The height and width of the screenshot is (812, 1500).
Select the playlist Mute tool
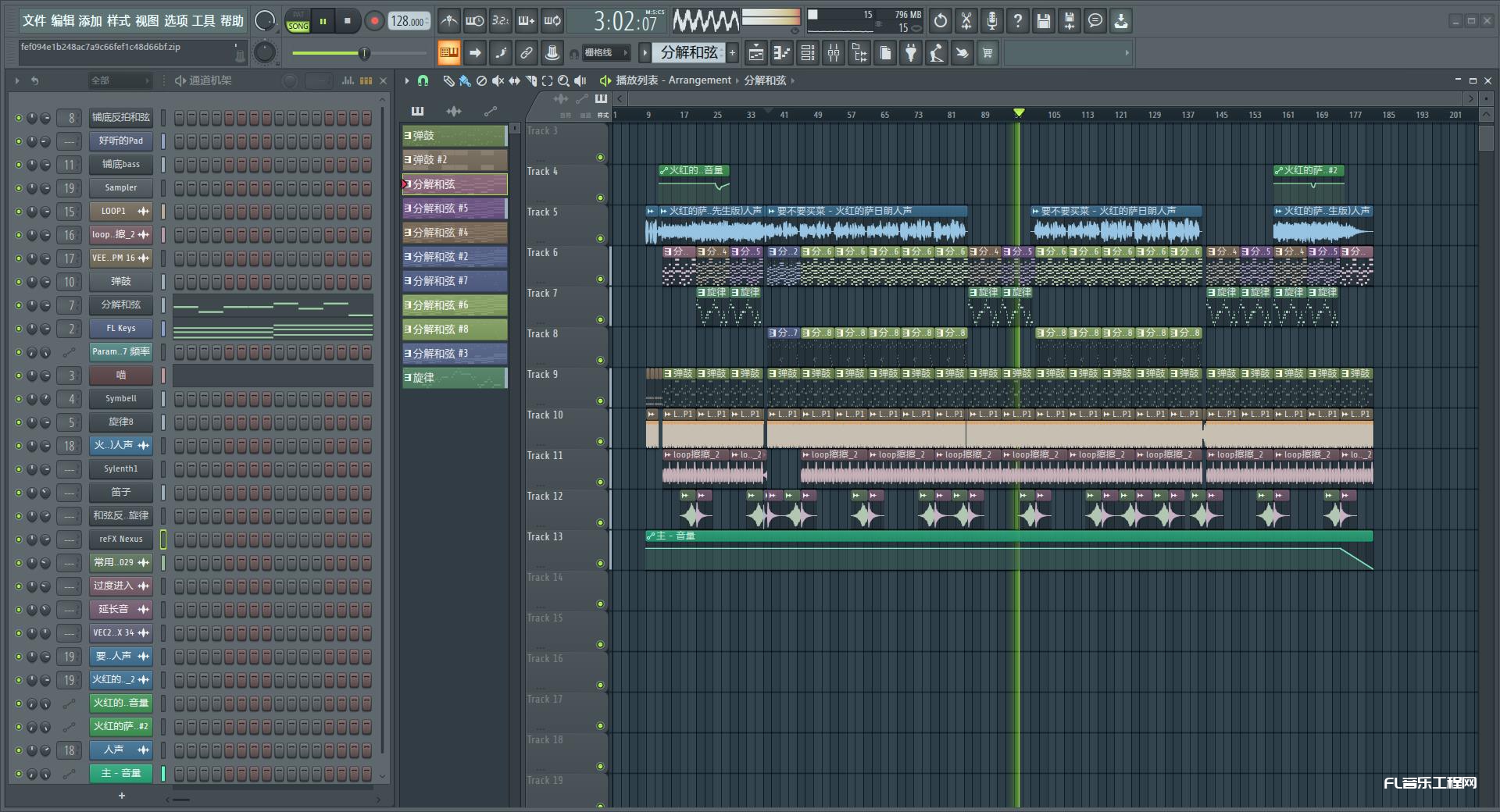[x=498, y=80]
